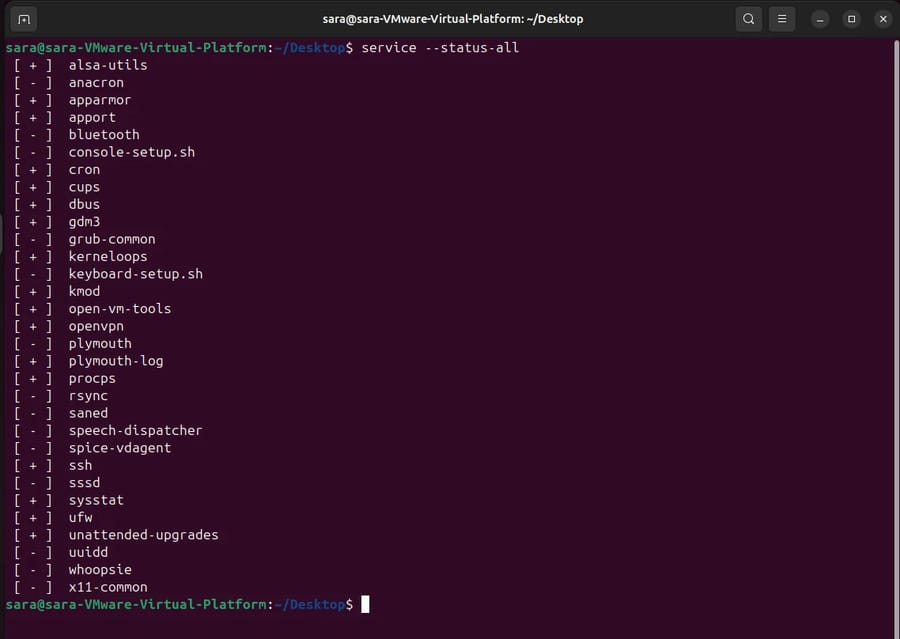Click the 'gdm3' service line

pos(57,222)
